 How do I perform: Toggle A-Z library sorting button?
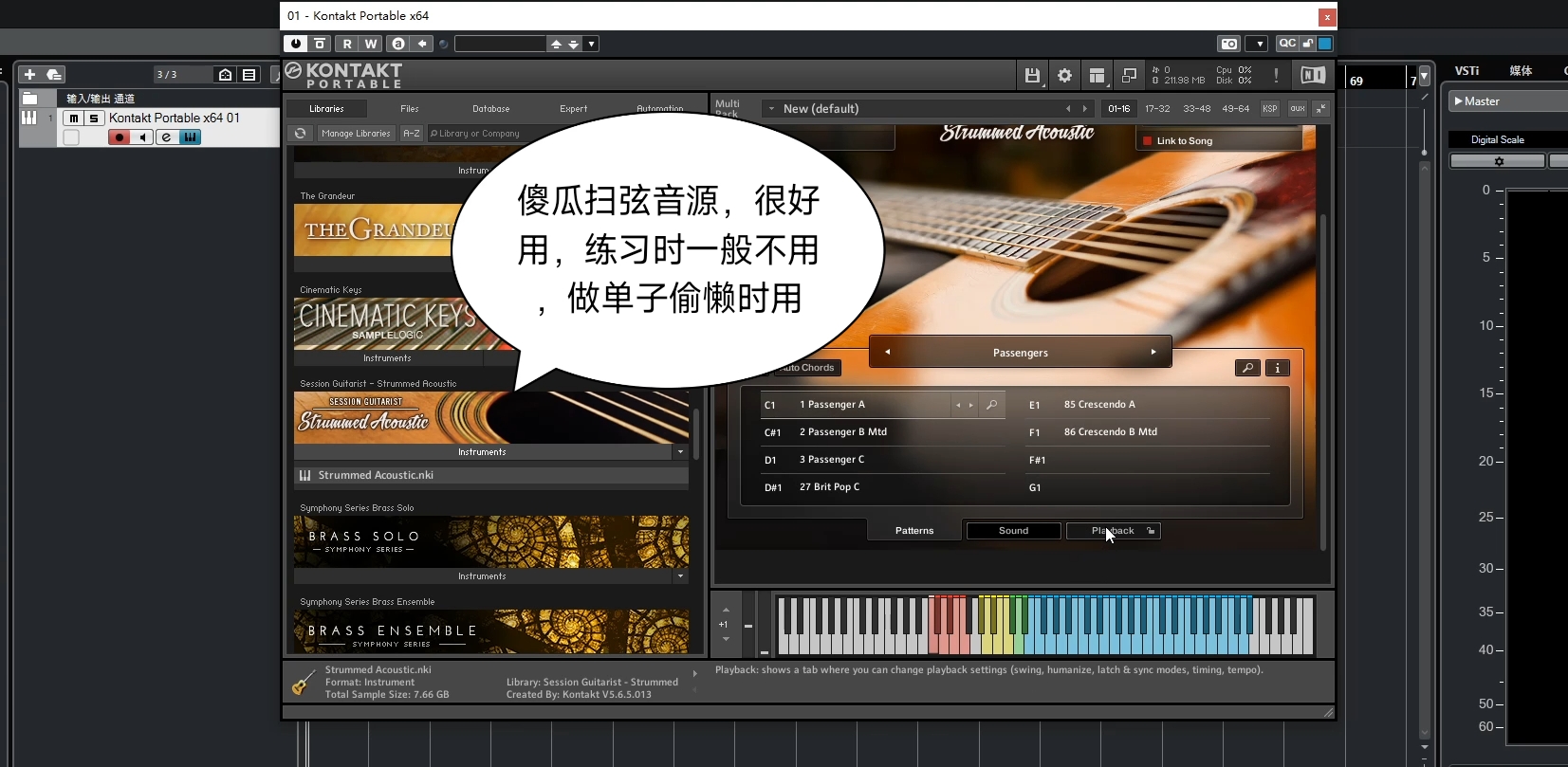pyautogui.click(x=412, y=134)
